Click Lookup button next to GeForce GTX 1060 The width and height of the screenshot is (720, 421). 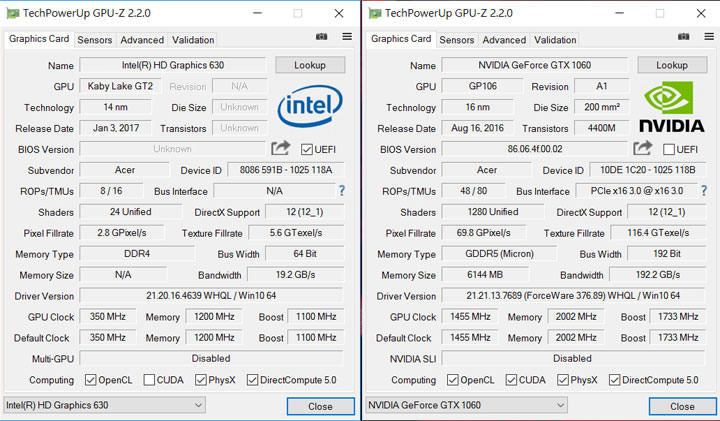[671, 65]
